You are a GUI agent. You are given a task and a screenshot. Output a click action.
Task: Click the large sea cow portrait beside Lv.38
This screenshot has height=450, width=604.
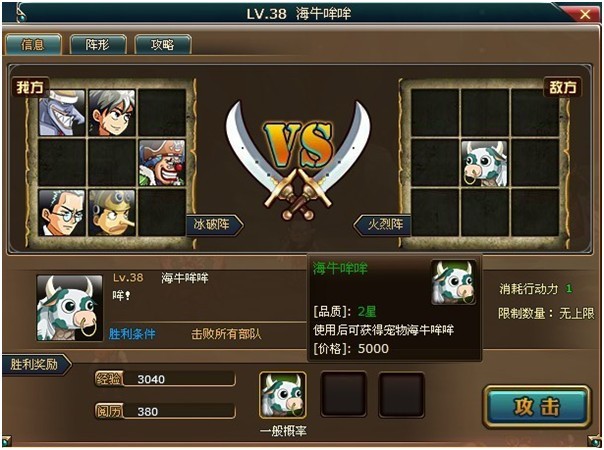70,308
